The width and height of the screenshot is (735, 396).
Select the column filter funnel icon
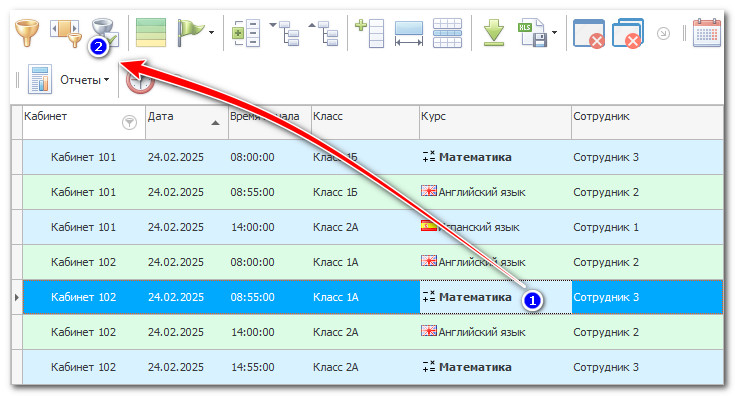66,33
